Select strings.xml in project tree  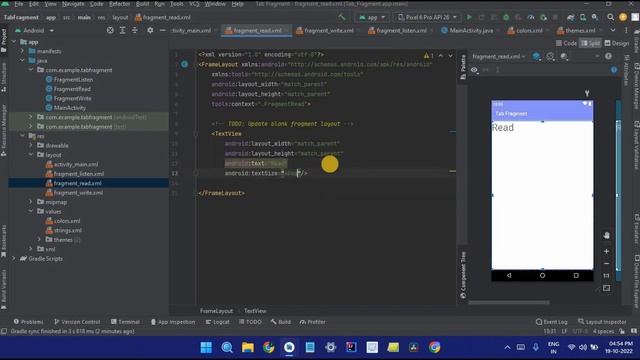pos(64,230)
